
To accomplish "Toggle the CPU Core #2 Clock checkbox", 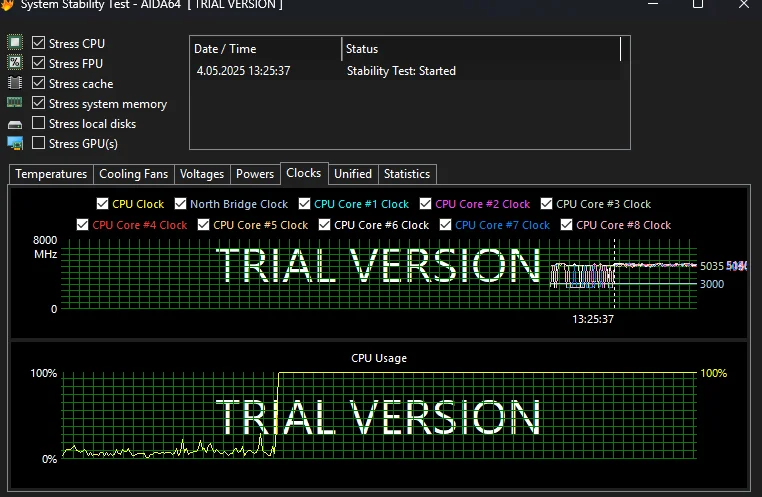I will (x=425, y=204).
